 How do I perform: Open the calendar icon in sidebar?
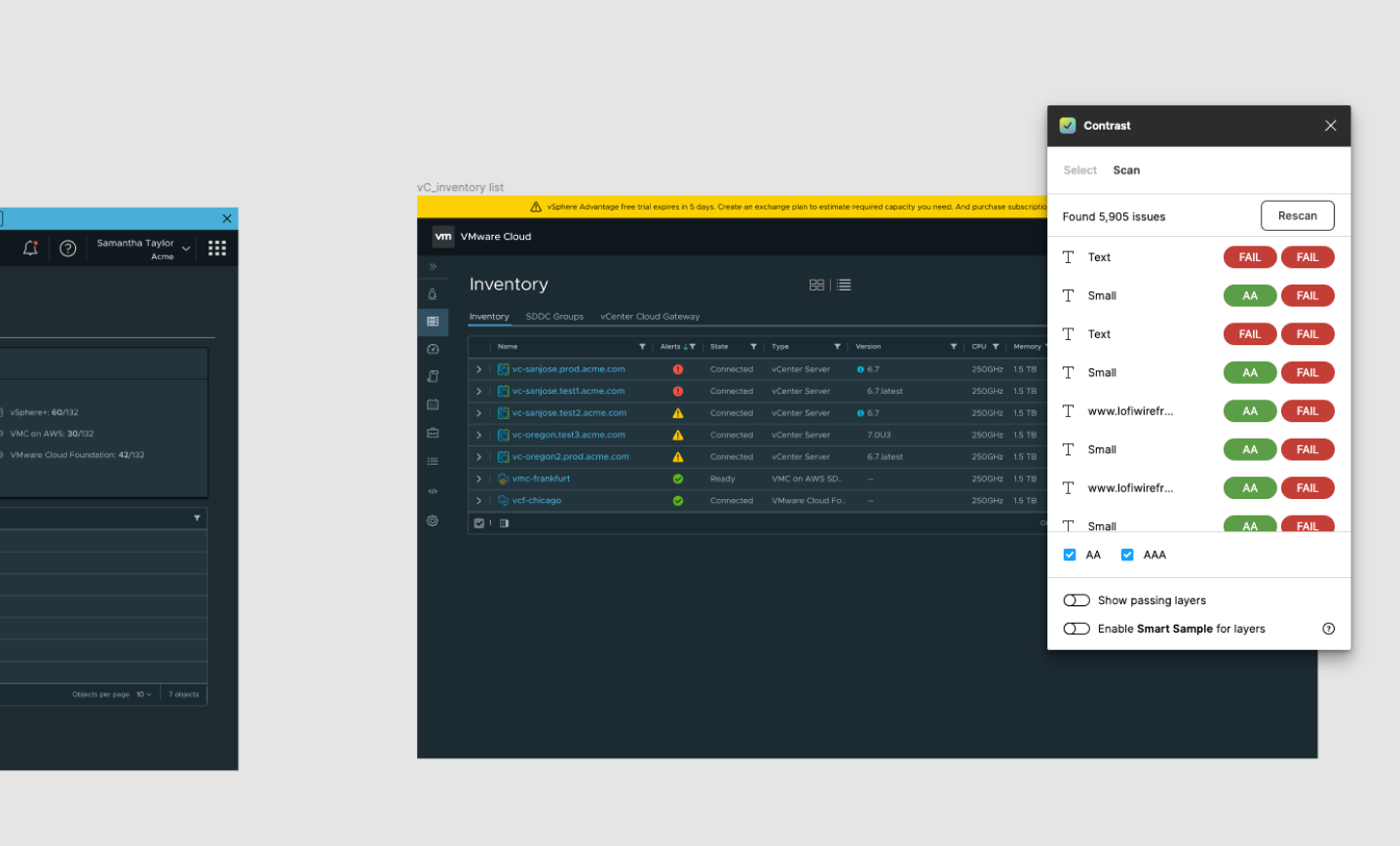point(433,404)
